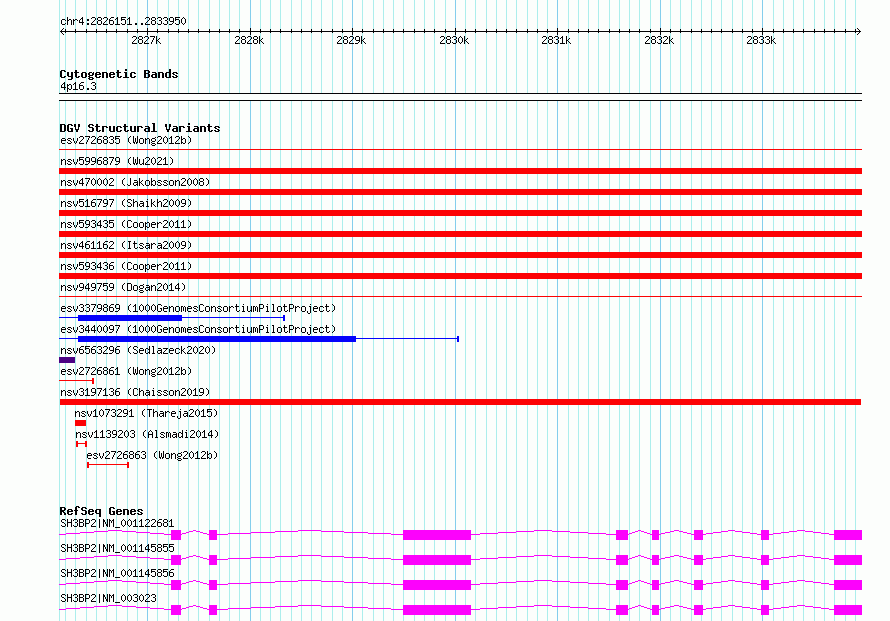Viewport: 890px width, 621px height.
Task: Click the thick blue bar of esv3379869
Action: [x=130, y=318]
